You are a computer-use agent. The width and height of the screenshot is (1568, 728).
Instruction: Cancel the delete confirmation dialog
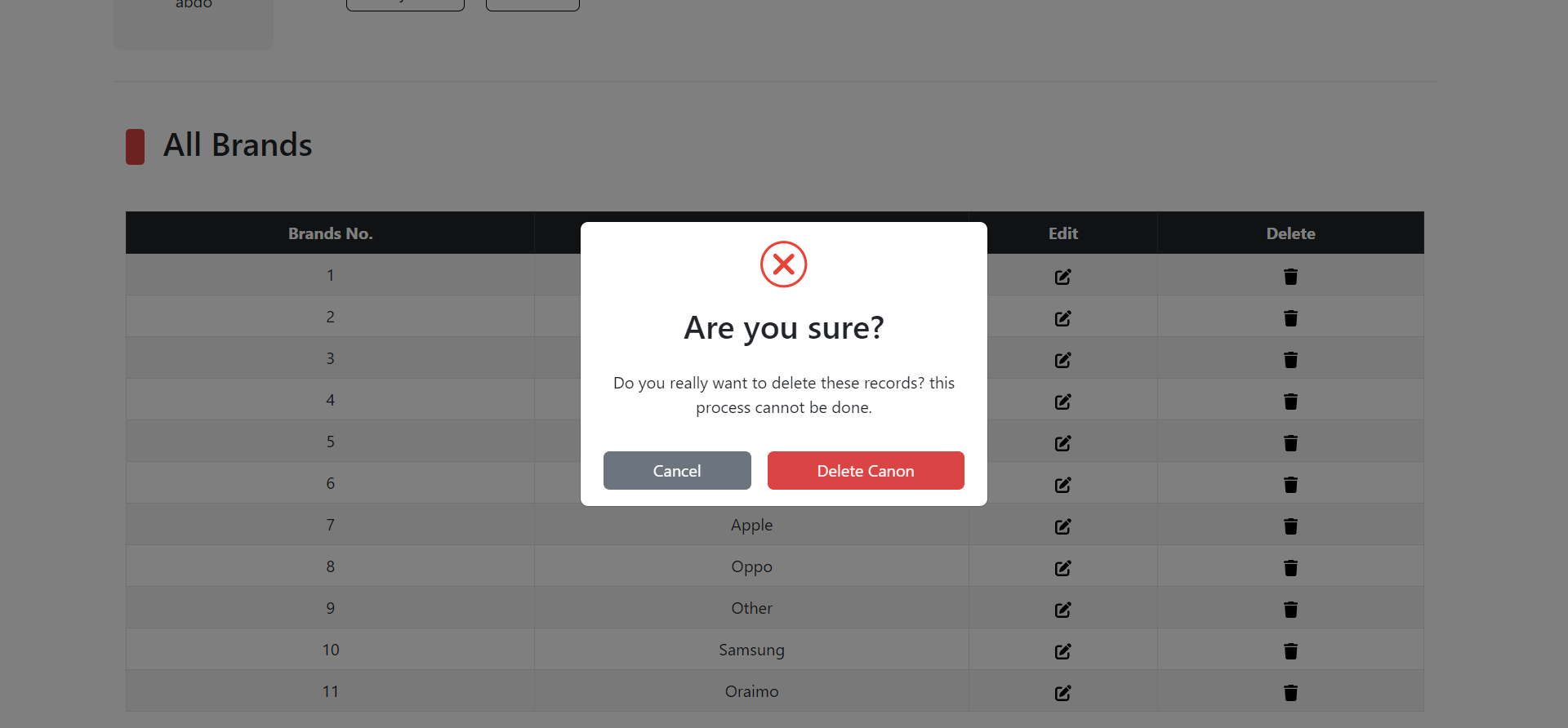pyautogui.click(x=677, y=471)
